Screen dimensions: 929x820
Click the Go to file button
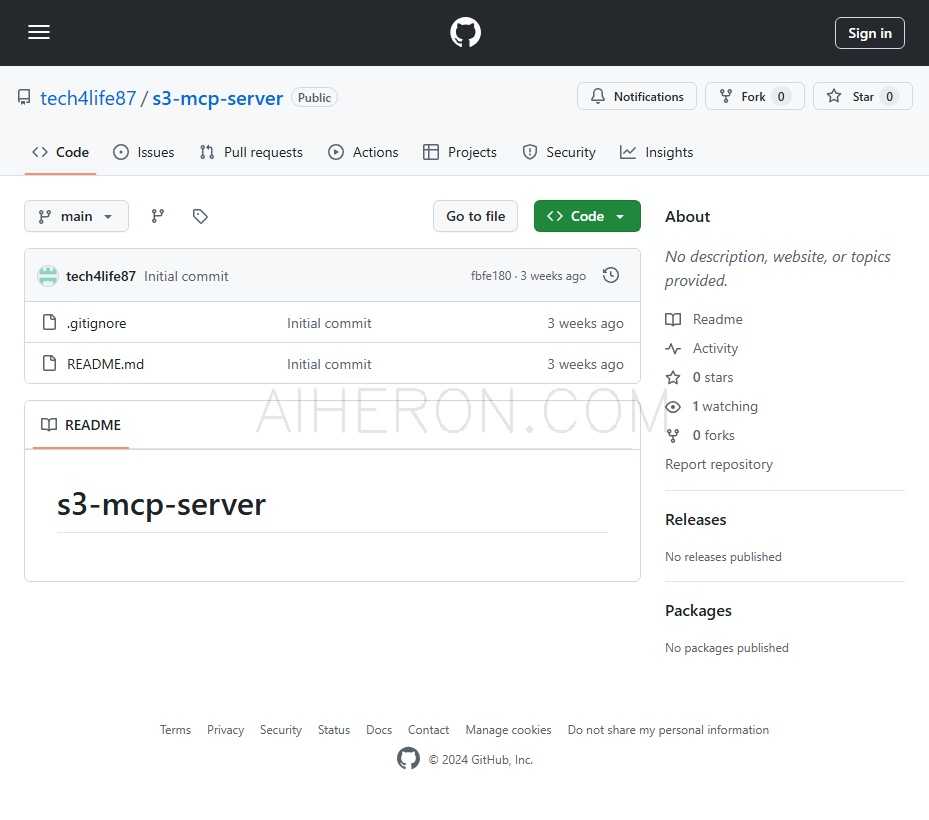tap(475, 216)
